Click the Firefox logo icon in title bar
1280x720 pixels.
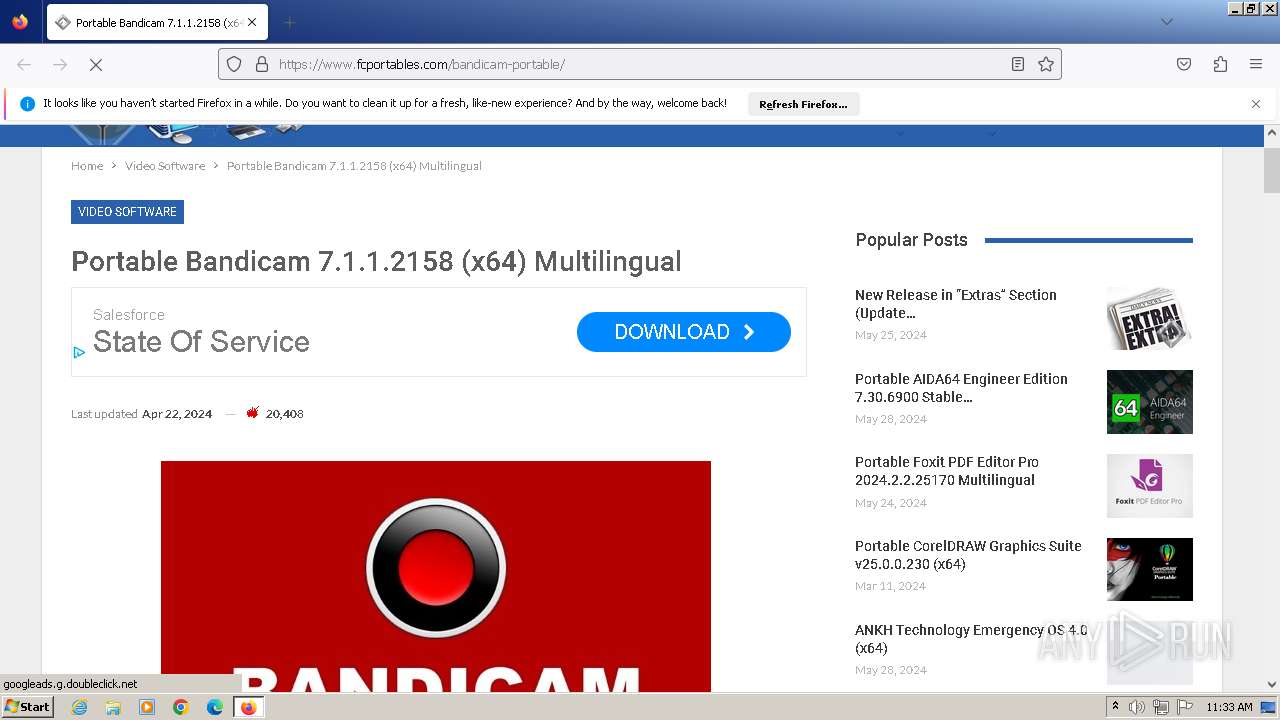tap(20, 22)
